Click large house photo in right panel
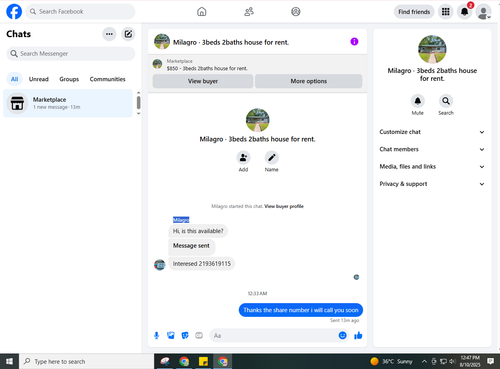Image resolution: width=500 pixels, height=369 pixels. [x=432, y=49]
